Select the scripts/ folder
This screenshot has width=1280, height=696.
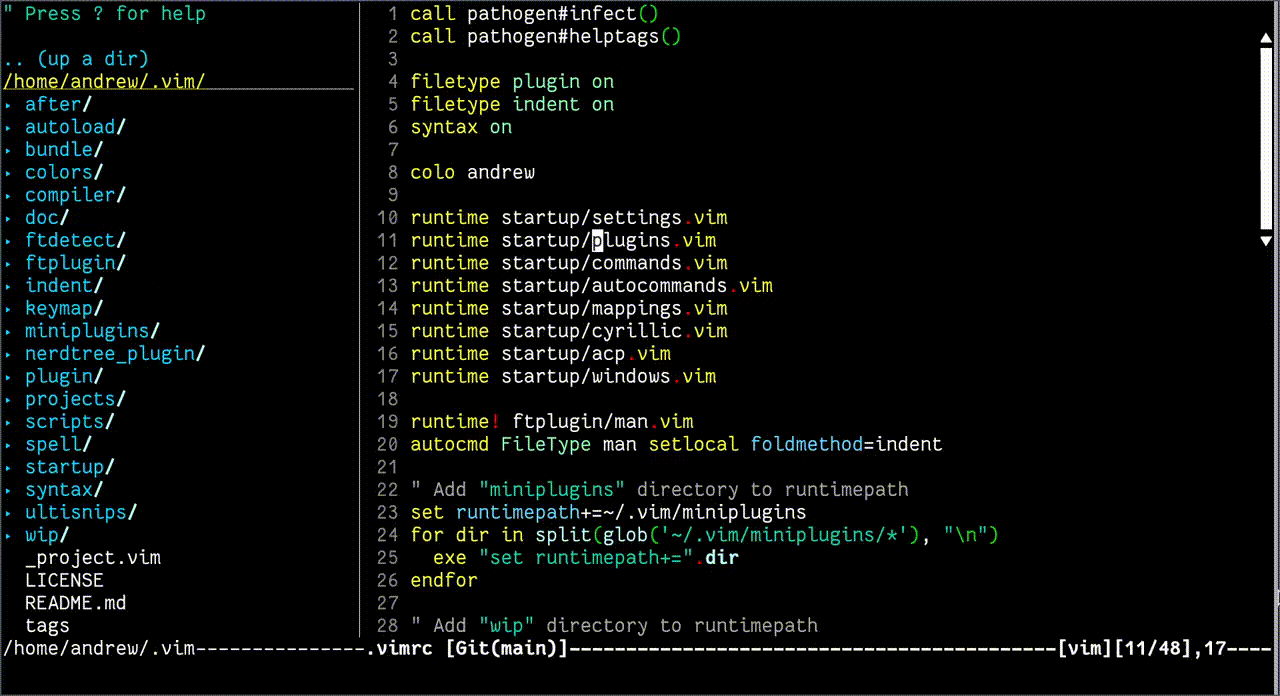coord(70,422)
